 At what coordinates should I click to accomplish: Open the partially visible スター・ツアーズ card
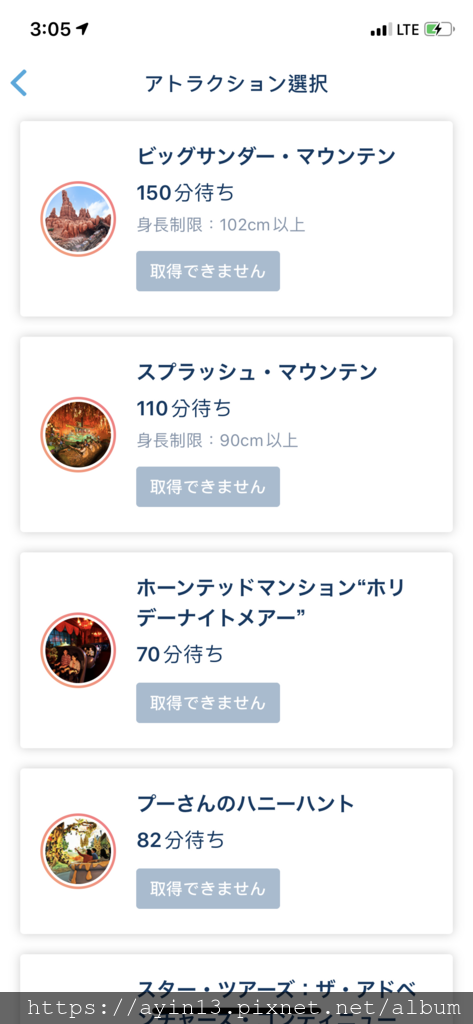pos(236,989)
